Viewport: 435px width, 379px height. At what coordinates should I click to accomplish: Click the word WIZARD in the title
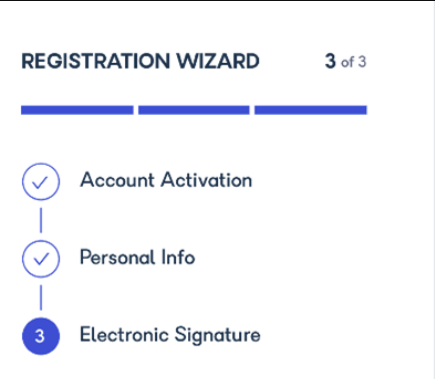218,61
